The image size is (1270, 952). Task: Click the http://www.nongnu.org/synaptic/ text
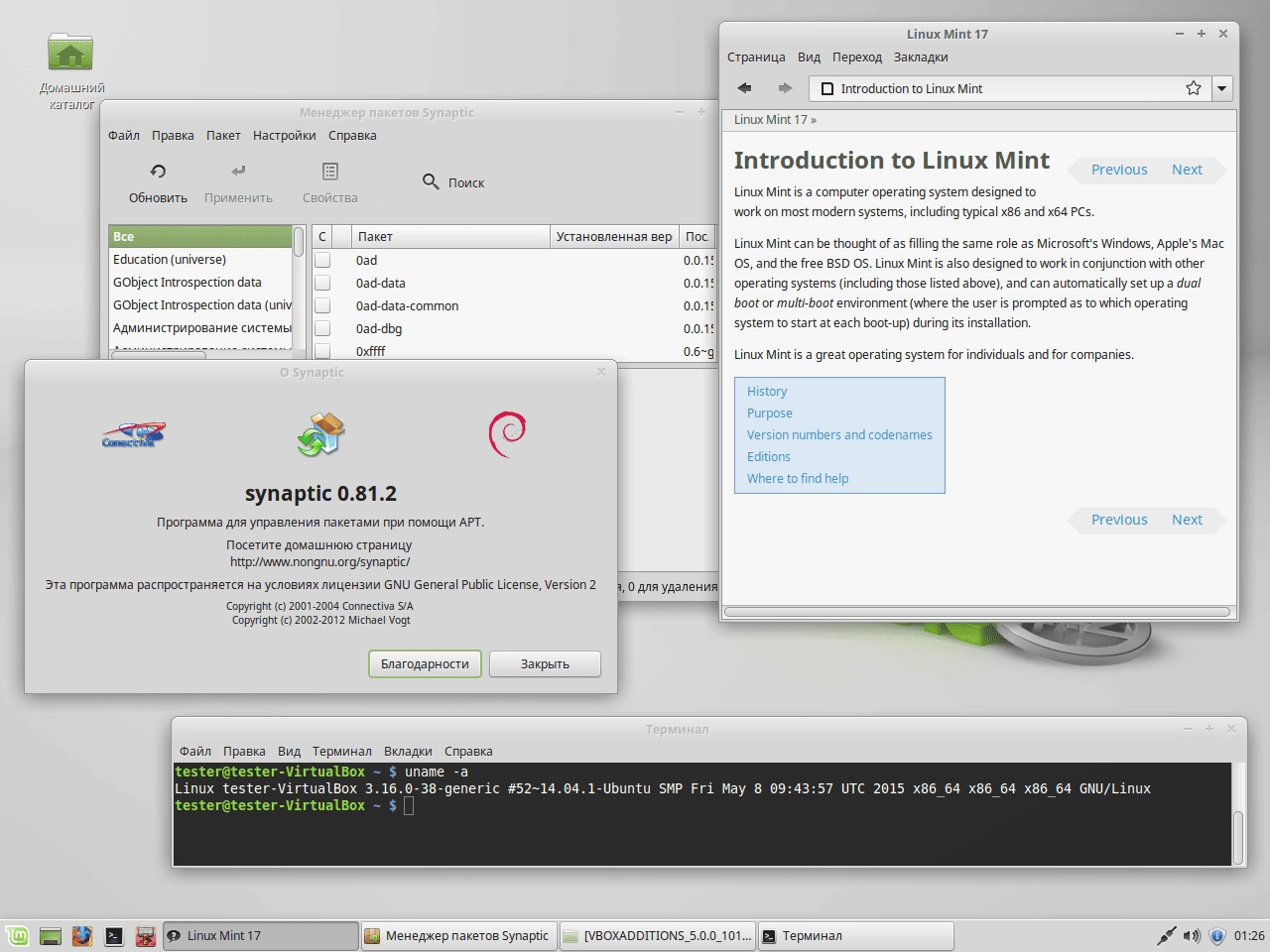pos(319,561)
